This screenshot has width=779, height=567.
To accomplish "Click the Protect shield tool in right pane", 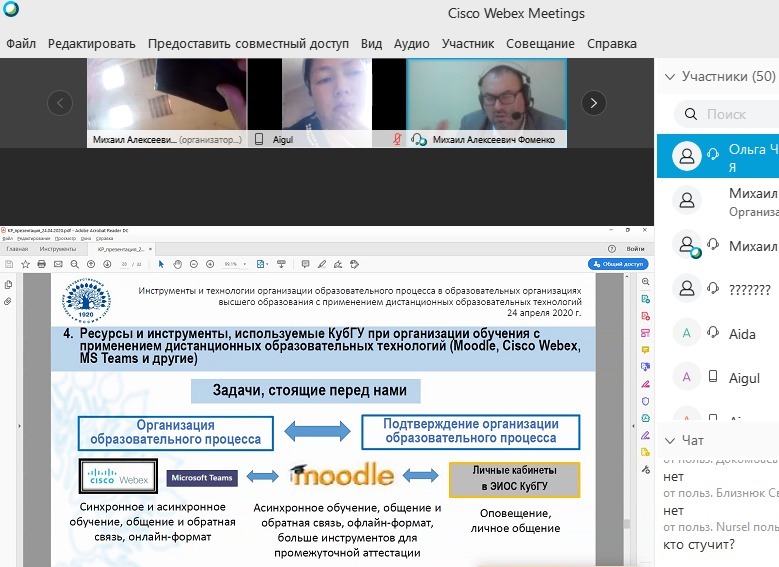I will [x=645, y=401].
